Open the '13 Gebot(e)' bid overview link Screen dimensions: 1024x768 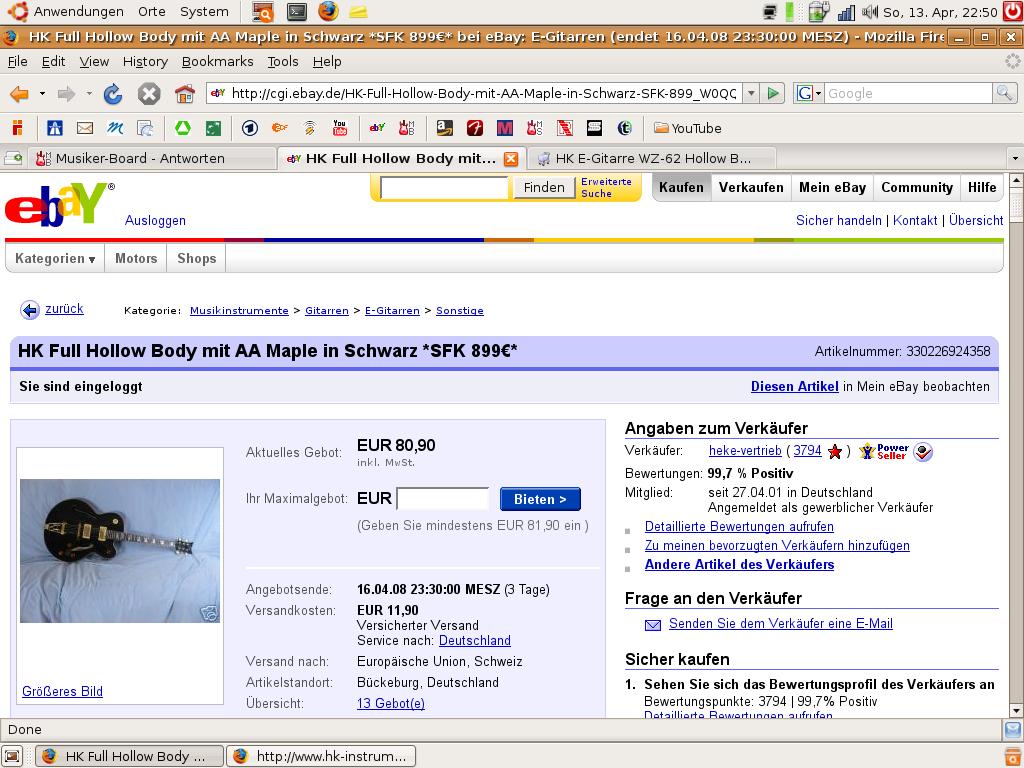391,703
